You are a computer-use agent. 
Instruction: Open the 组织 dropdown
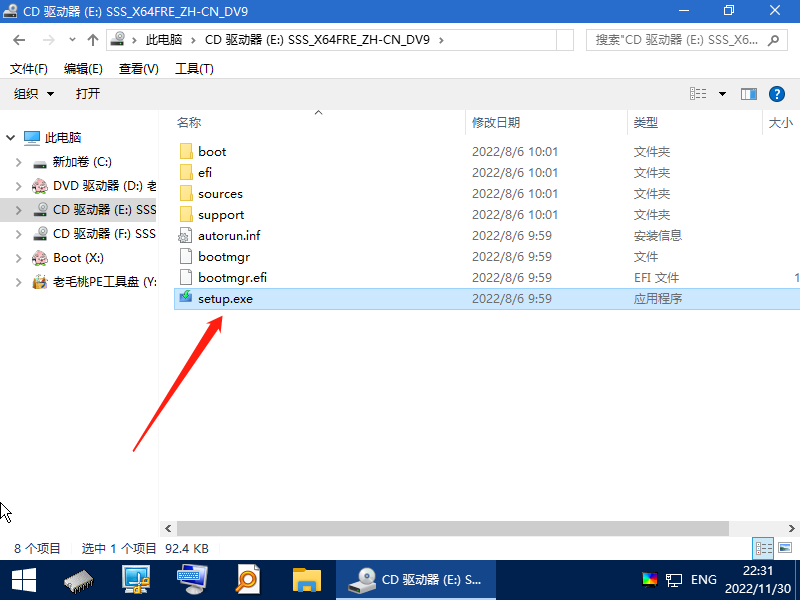coord(34,94)
